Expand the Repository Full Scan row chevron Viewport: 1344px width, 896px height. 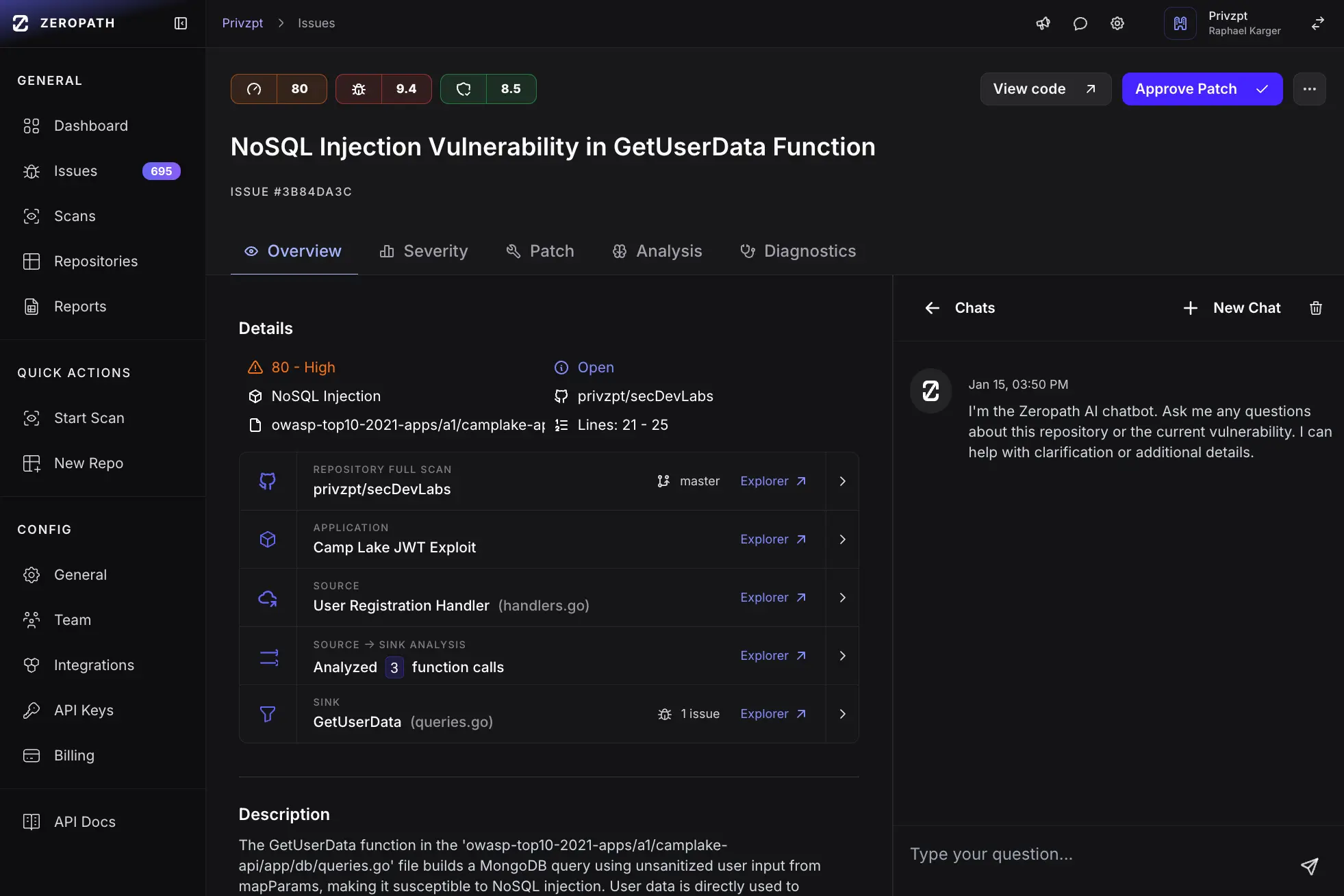(x=842, y=481)
